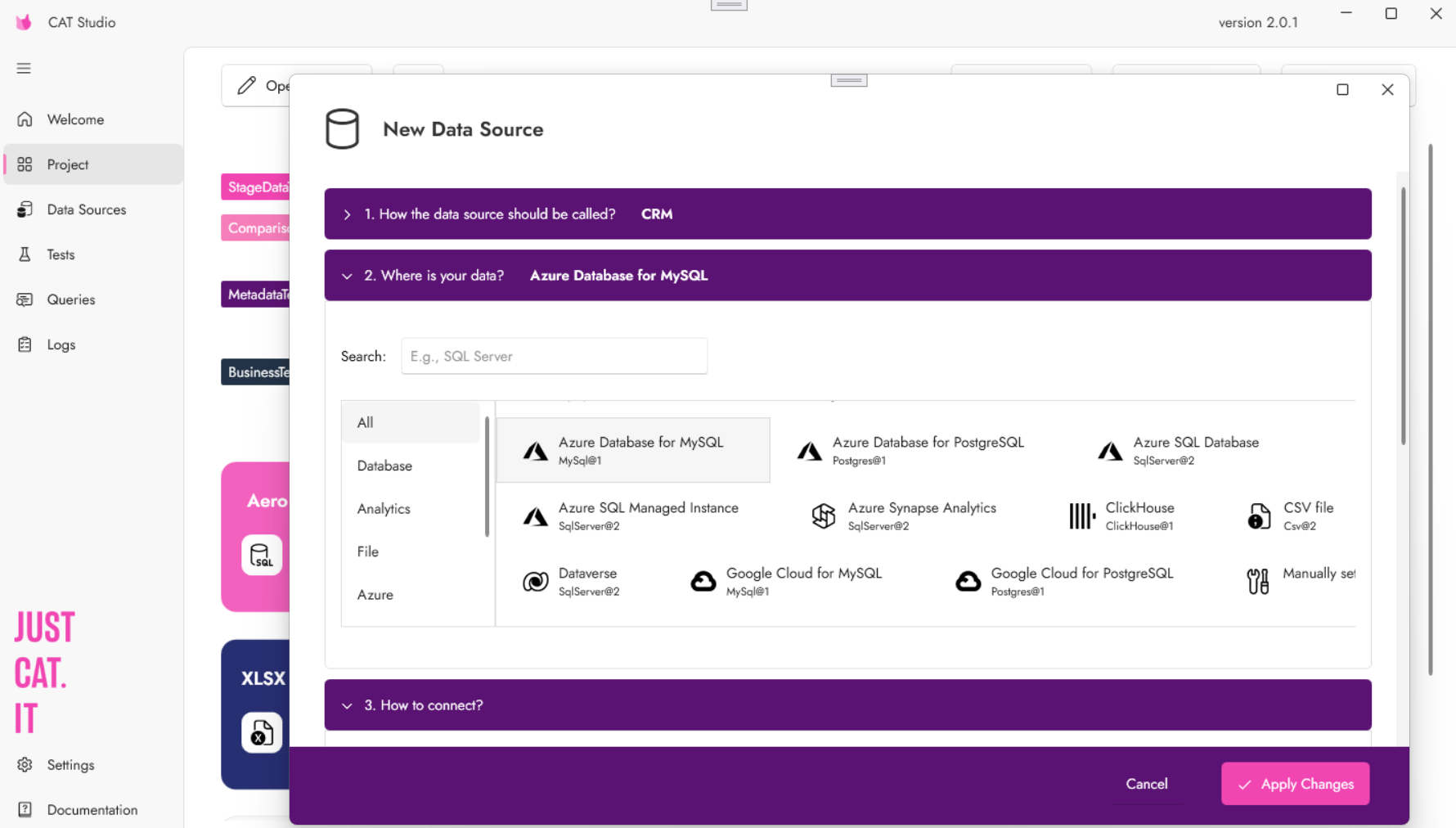Click the dialog's vertical scrollbar
Viewport: 1456px width, 828px height.
click(1403, 315)
